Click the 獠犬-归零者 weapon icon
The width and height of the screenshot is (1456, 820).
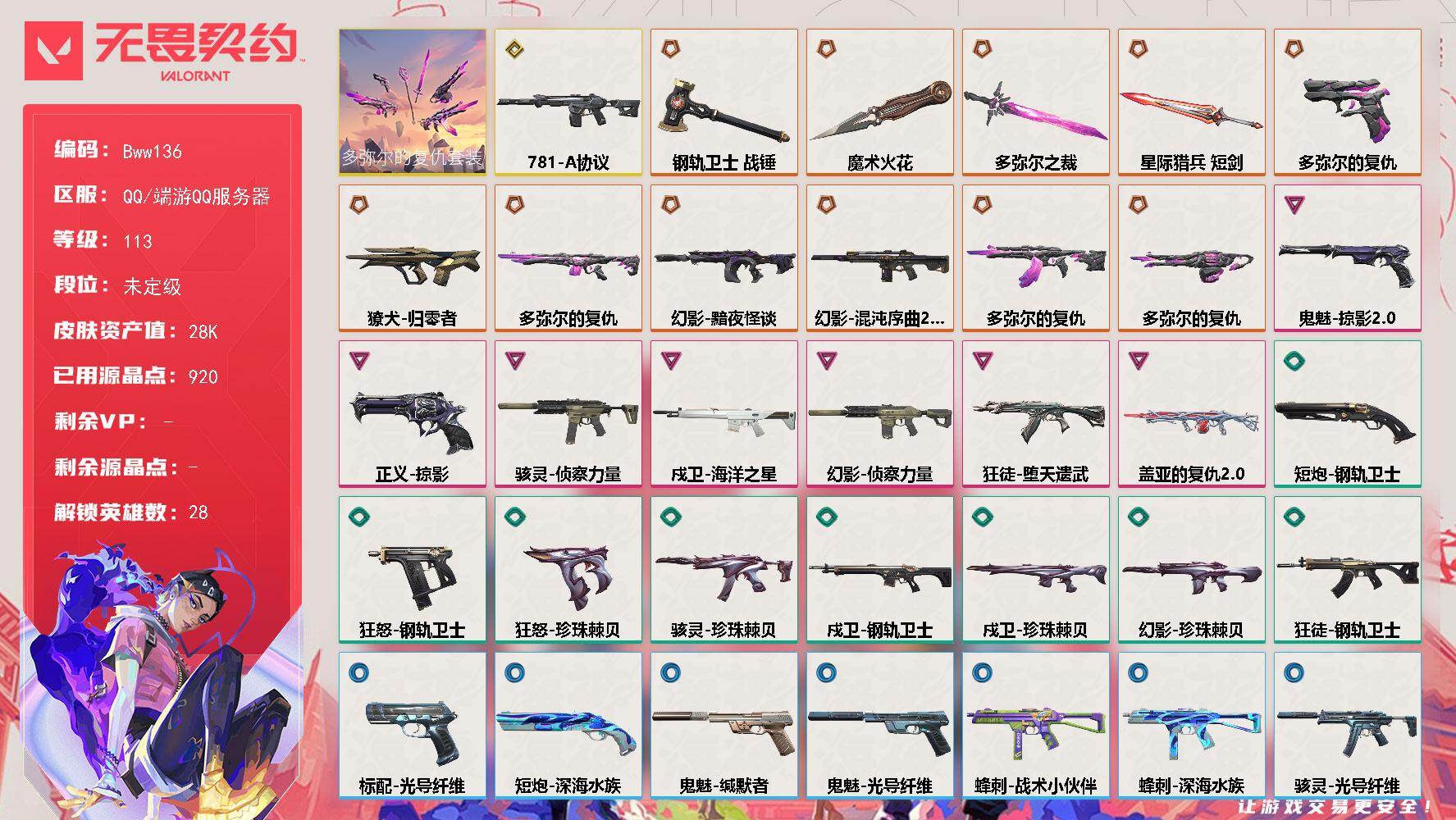[412, 262]
